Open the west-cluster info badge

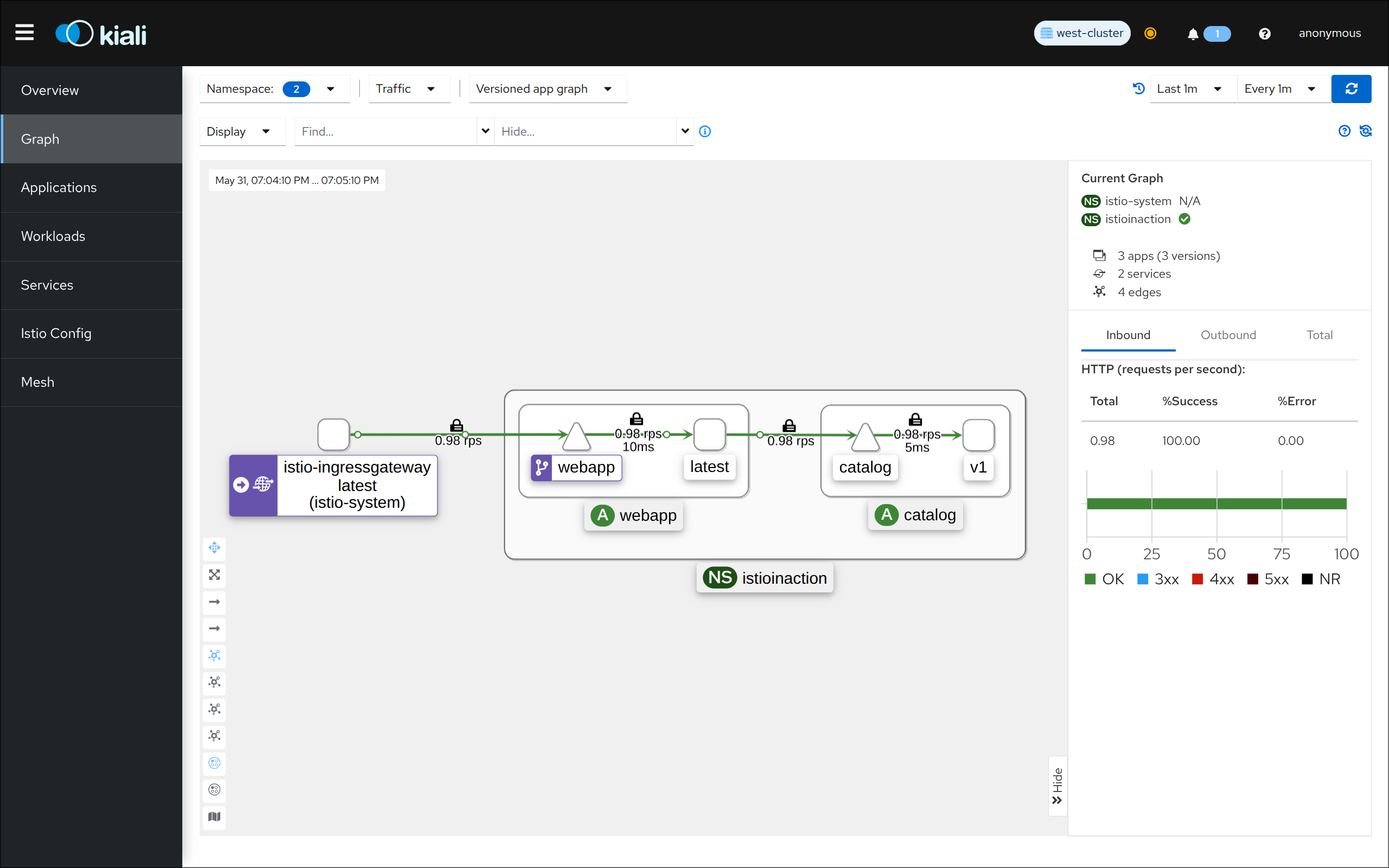[x=1082, y=33]
